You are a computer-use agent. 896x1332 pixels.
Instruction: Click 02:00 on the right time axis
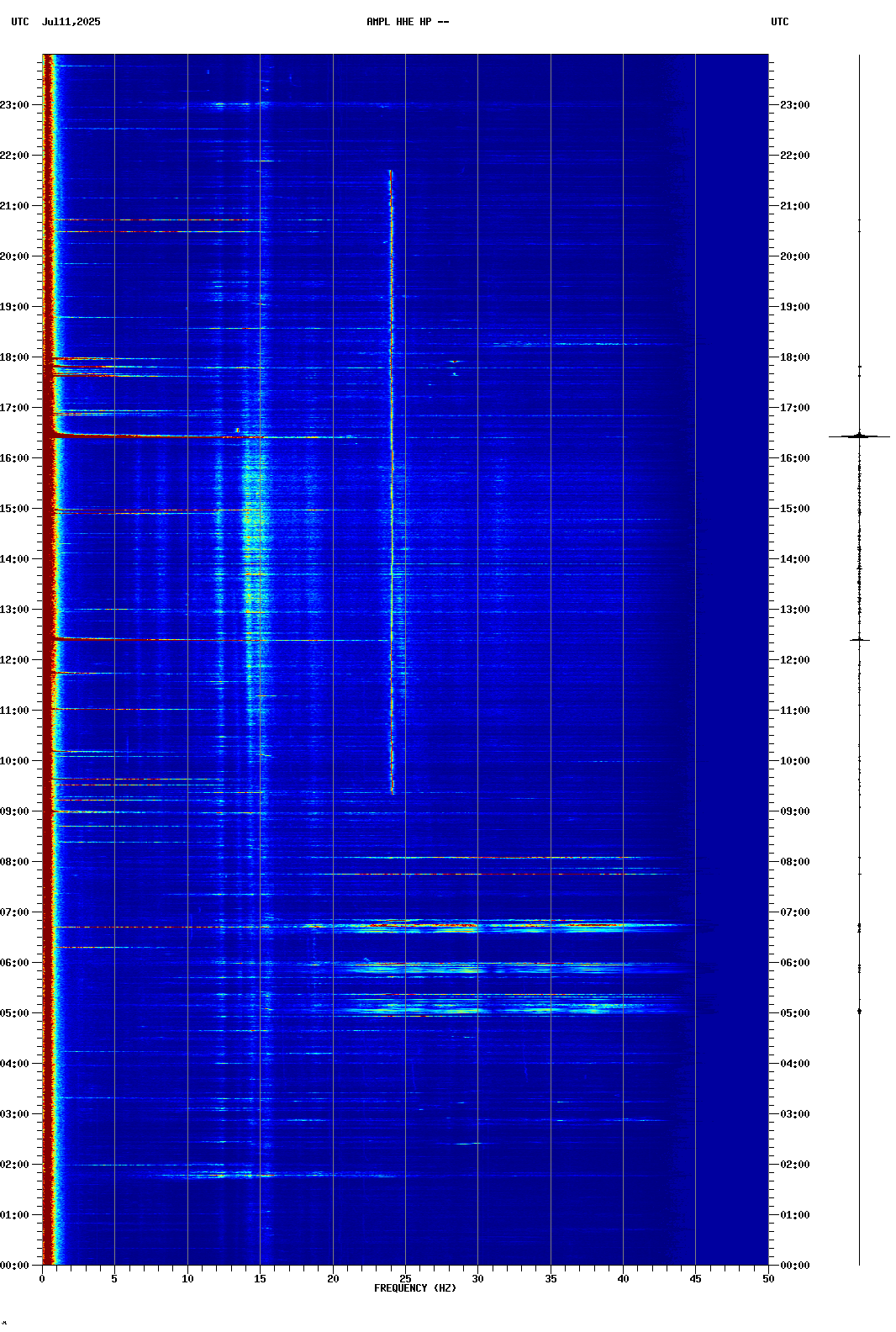(x=795, y=1165)
